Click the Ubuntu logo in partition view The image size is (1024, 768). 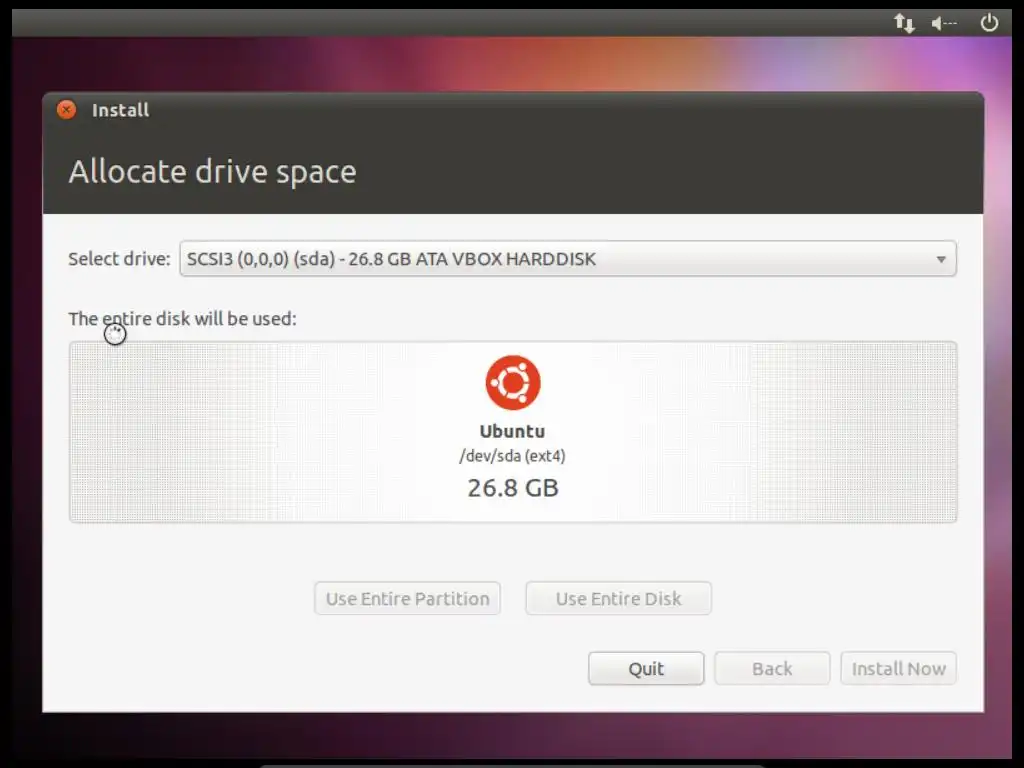(513, 383)
